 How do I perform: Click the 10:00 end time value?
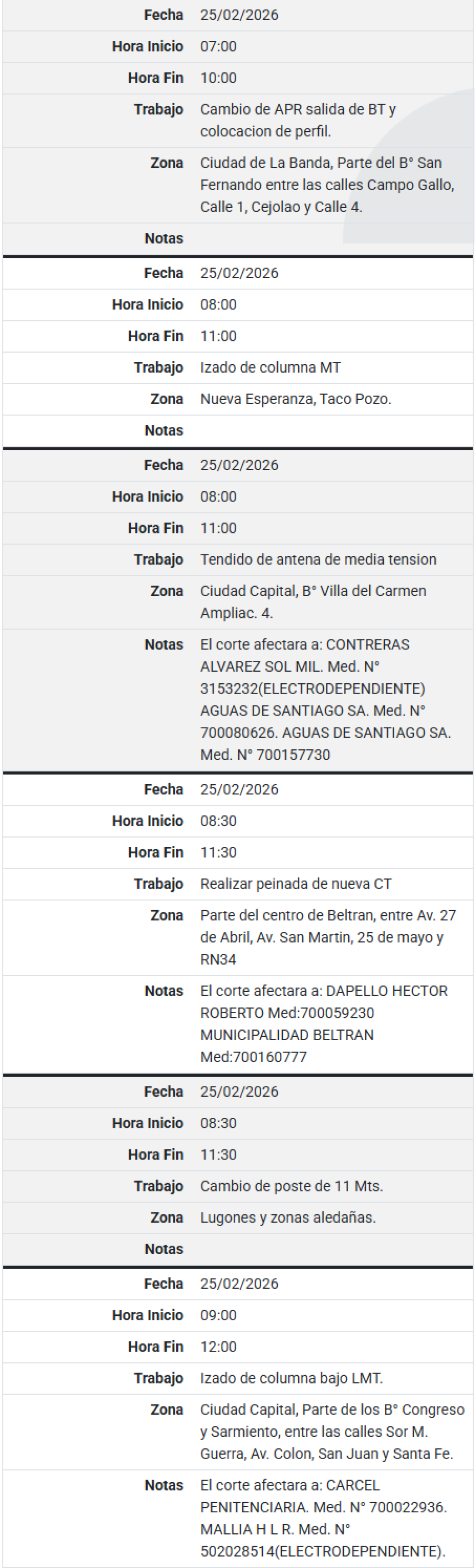[x=218, y=78]
